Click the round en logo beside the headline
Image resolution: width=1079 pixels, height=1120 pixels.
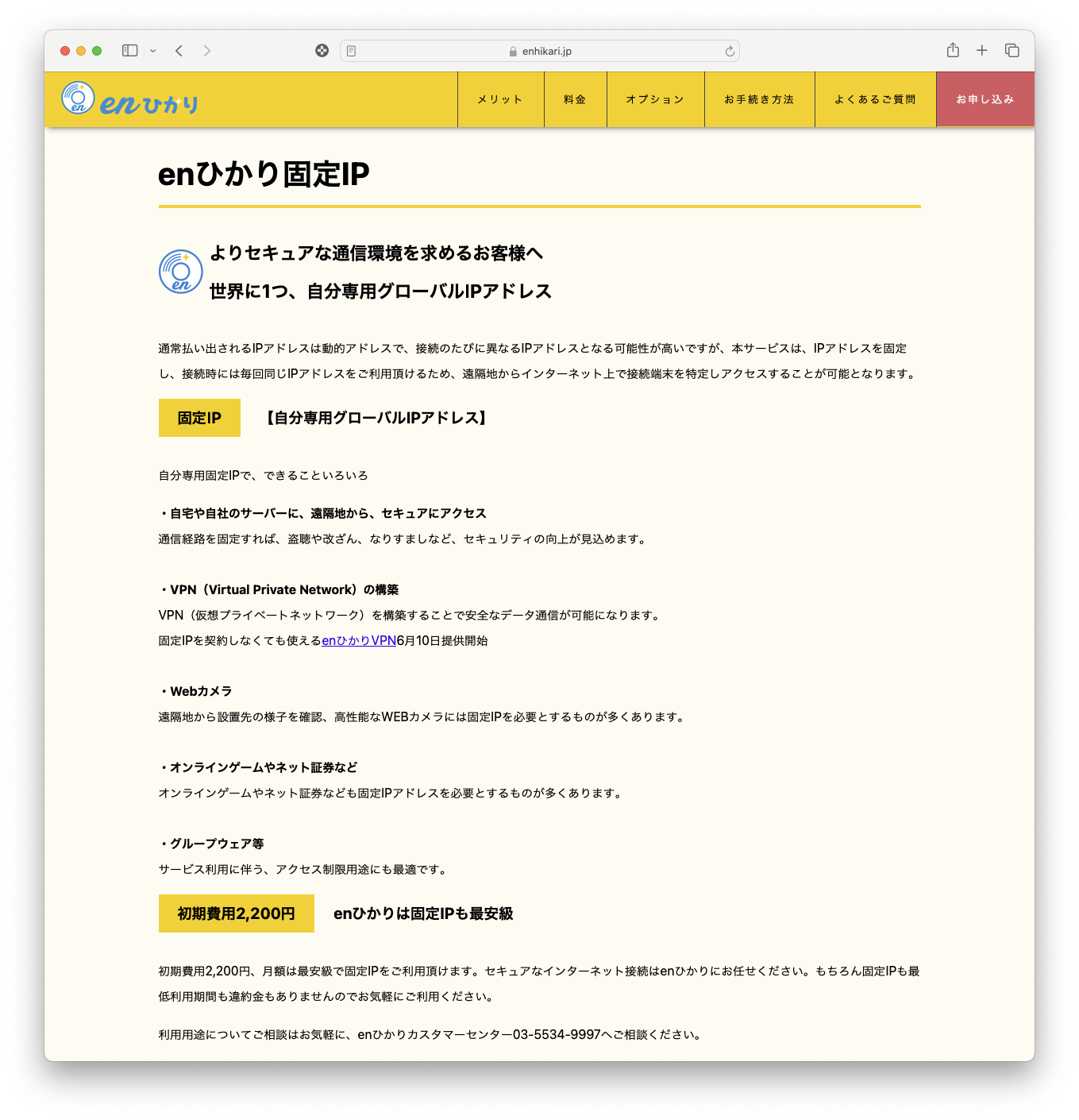click(181, 272)
